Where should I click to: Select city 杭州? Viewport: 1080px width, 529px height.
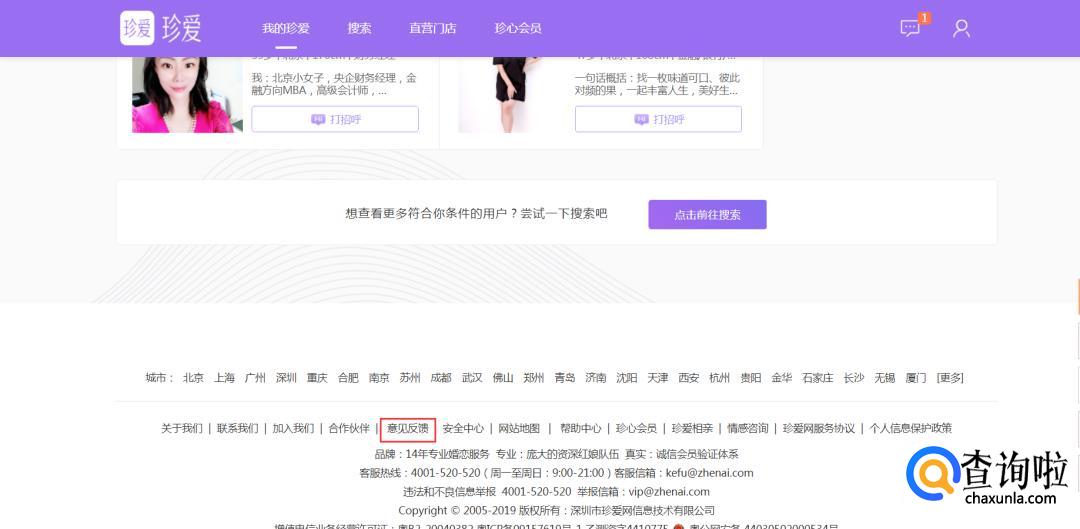point(720,378)
